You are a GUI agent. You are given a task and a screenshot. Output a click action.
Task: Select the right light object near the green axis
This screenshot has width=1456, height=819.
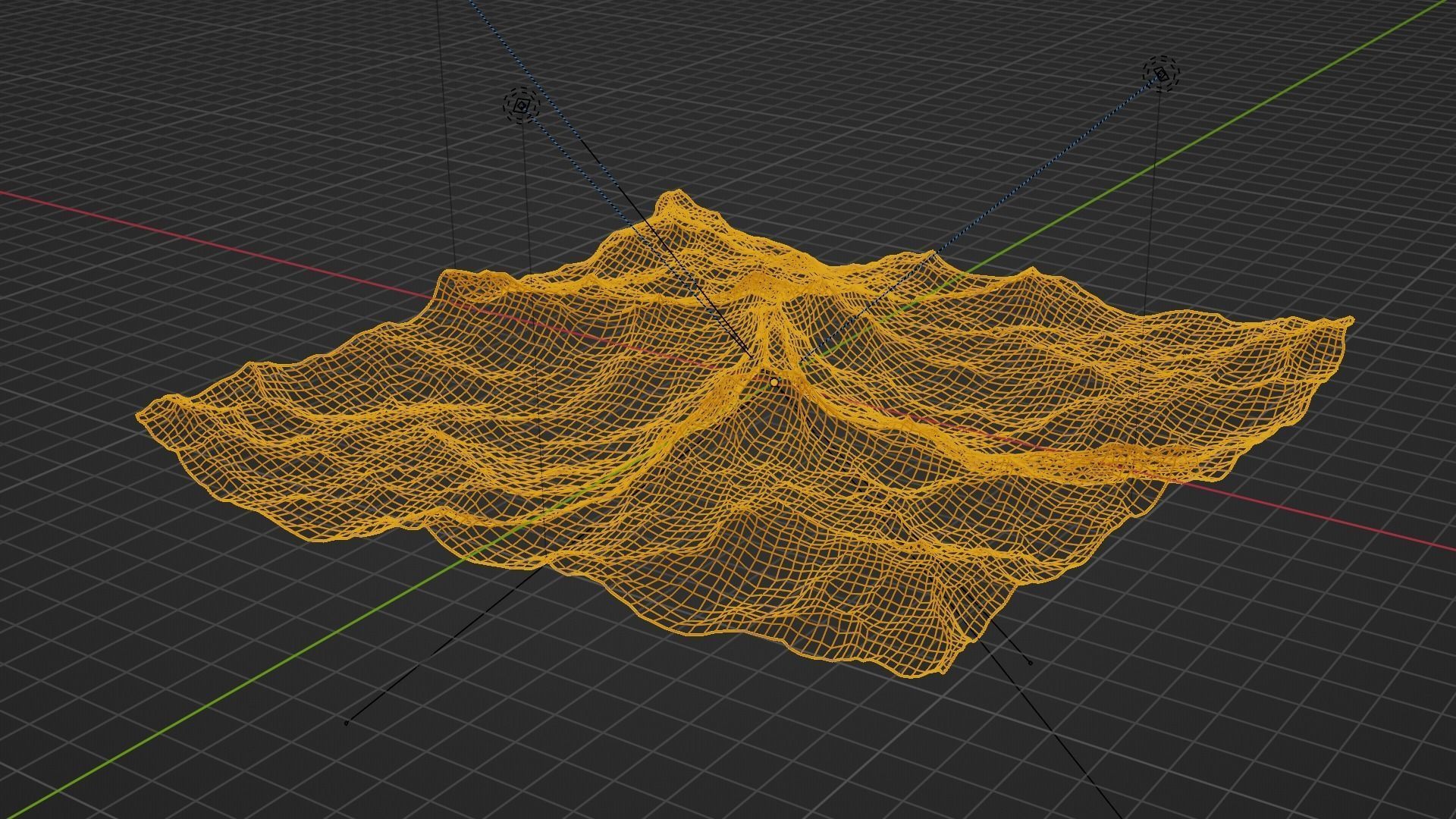pos(1161,74)
